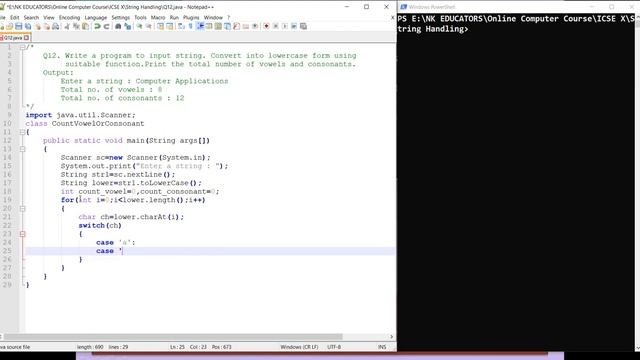
Task: Open the Tools menu
Action: coord(140,18)
